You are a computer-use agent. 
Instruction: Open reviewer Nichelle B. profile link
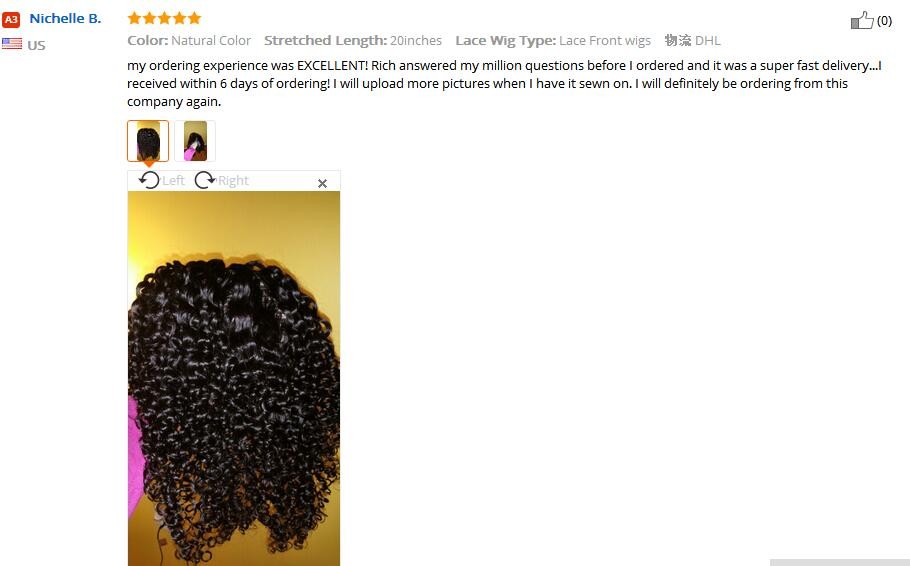65,19
